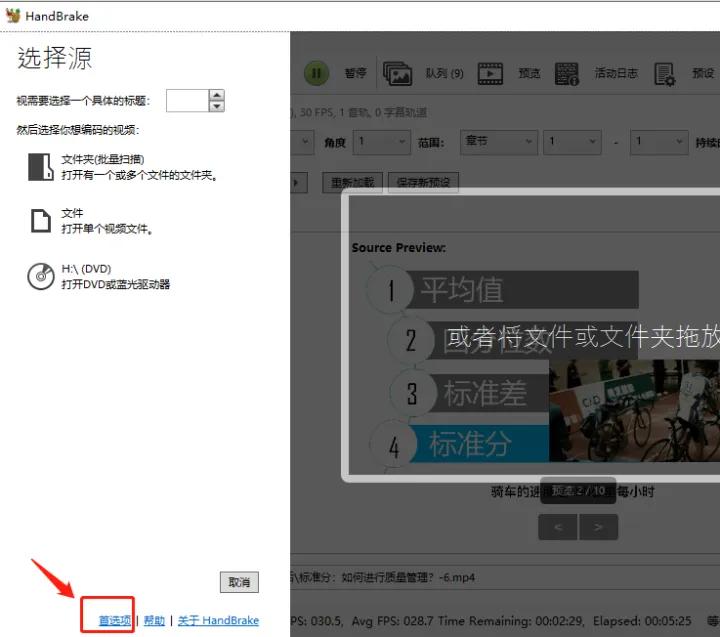720x637 pixels.
Task: Click the Elapsed 00:05:25 status text
Action: point(642,621)
